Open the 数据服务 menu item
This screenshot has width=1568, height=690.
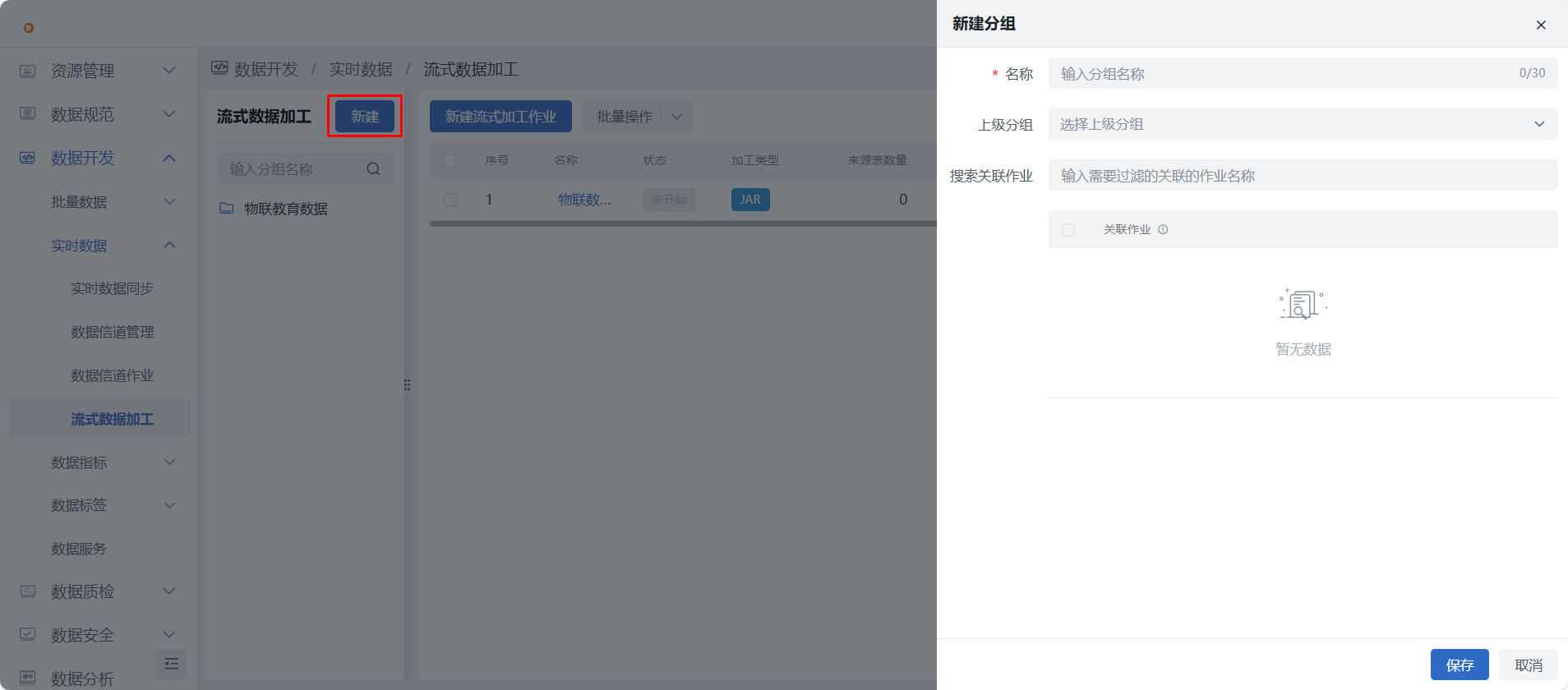pos(79,549)
